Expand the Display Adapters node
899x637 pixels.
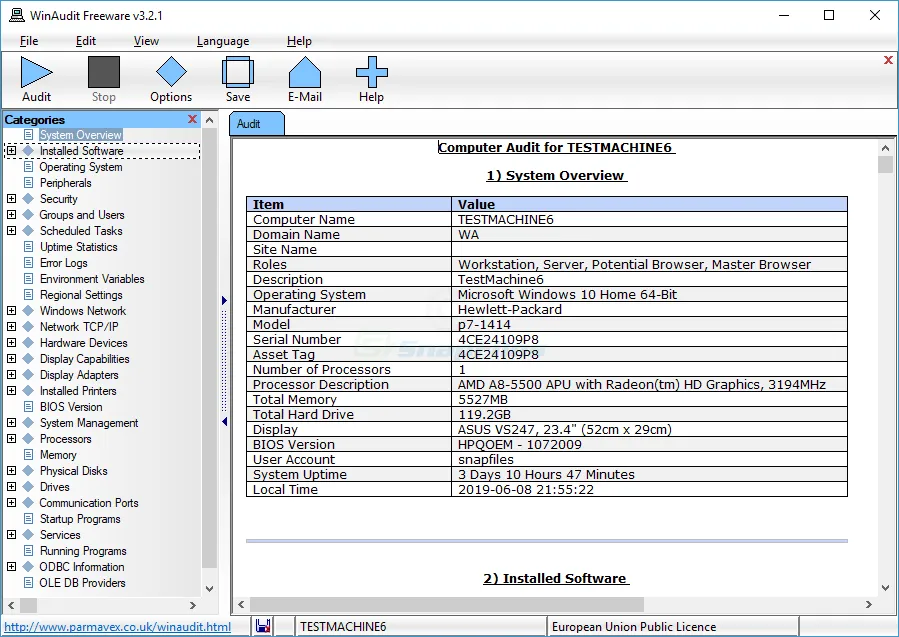pyautogui.click(x=11, y=374)
